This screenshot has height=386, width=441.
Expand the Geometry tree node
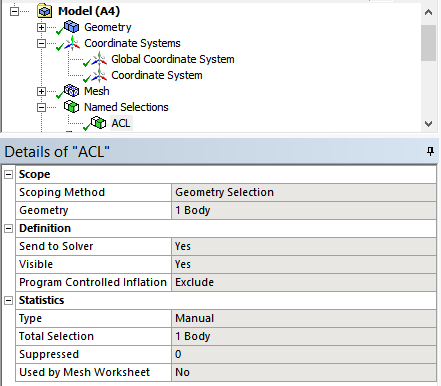41,27
